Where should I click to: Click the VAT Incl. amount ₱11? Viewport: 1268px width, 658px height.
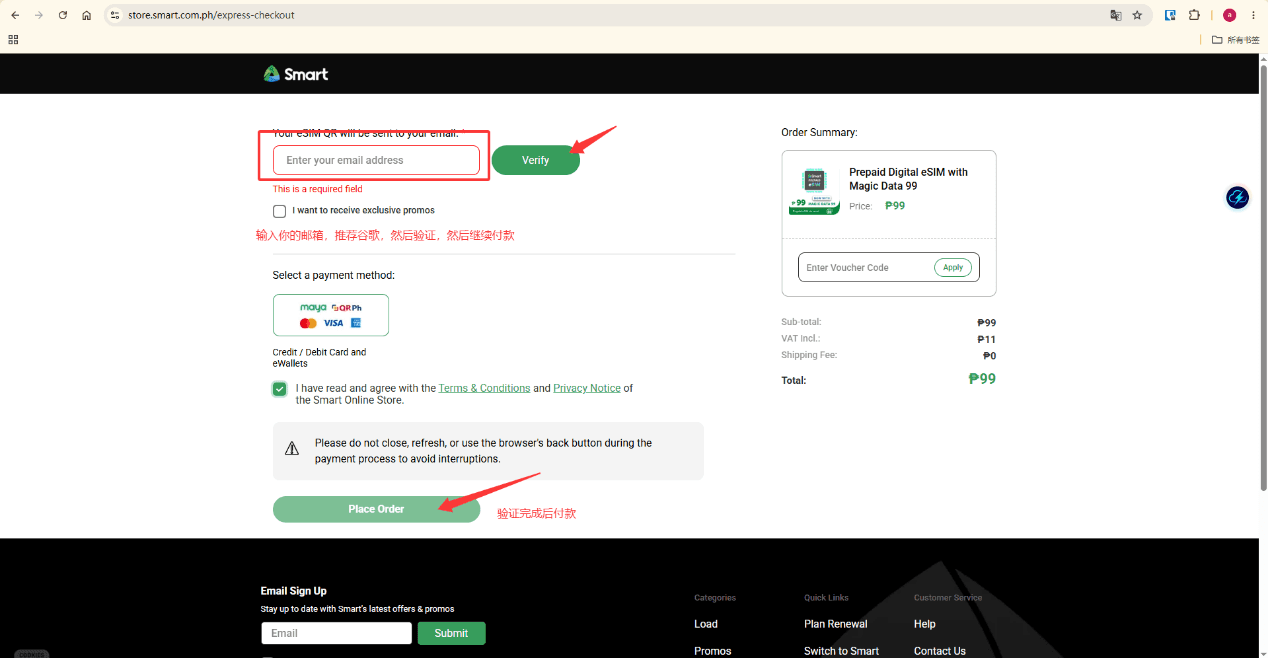tap(987, 339)
